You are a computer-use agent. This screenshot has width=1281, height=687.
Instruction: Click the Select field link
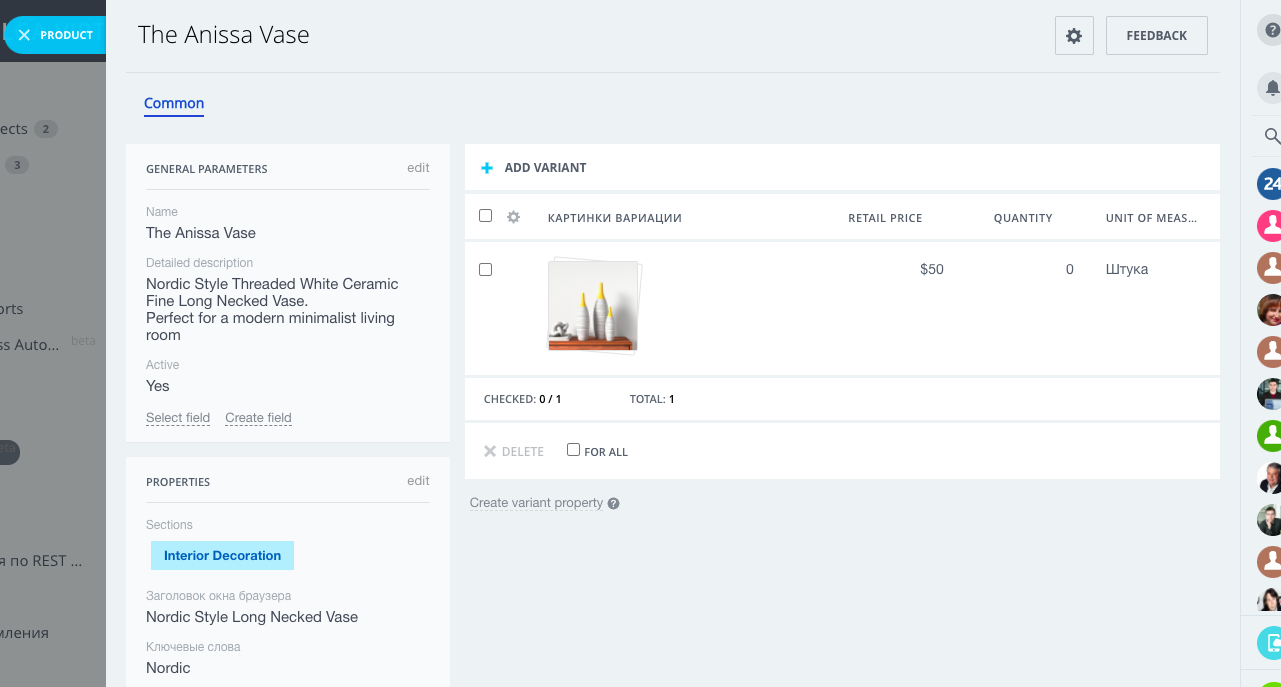178,418
